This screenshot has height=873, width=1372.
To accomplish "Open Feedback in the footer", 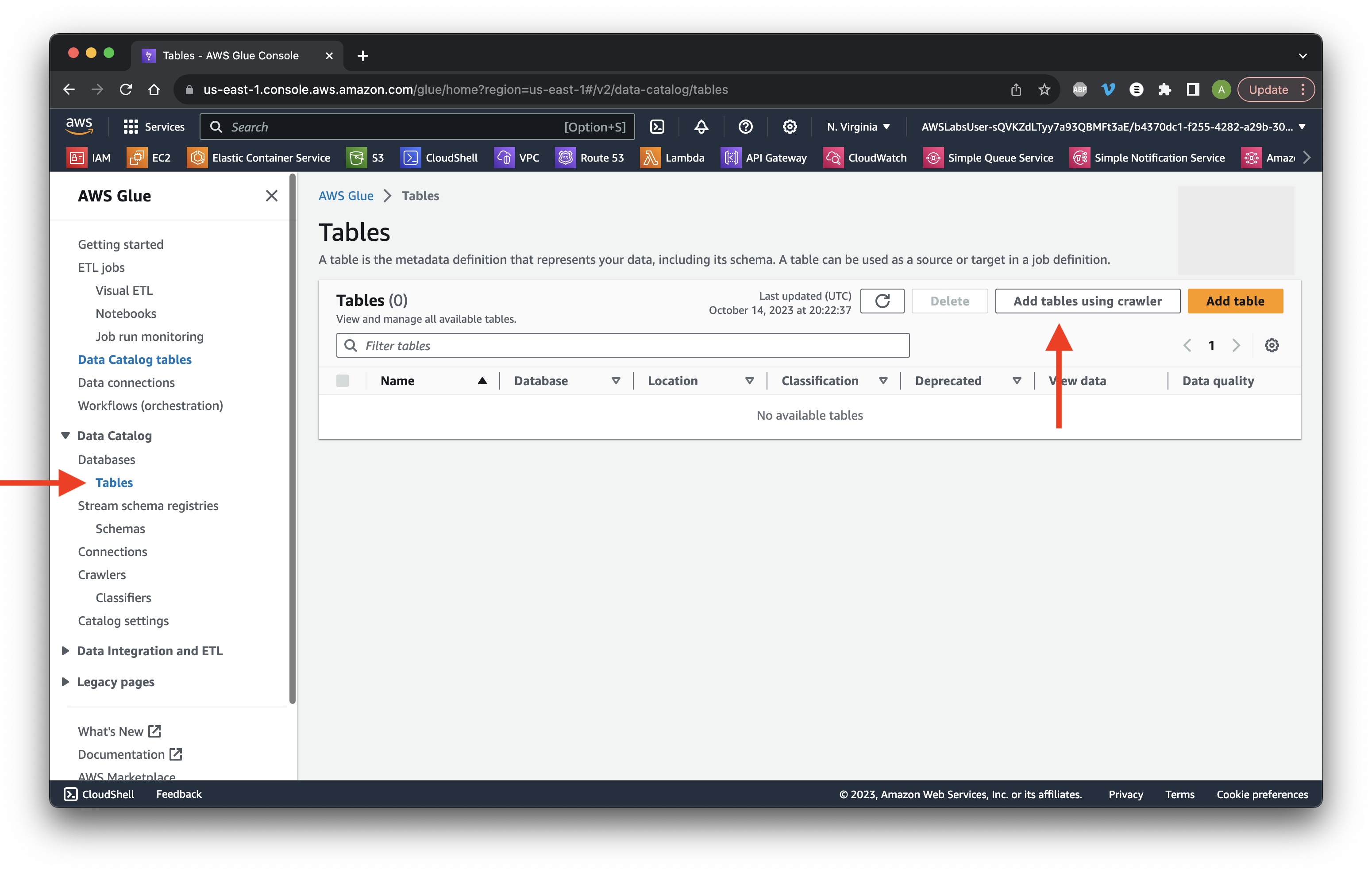I will click(x=179, y=794).
